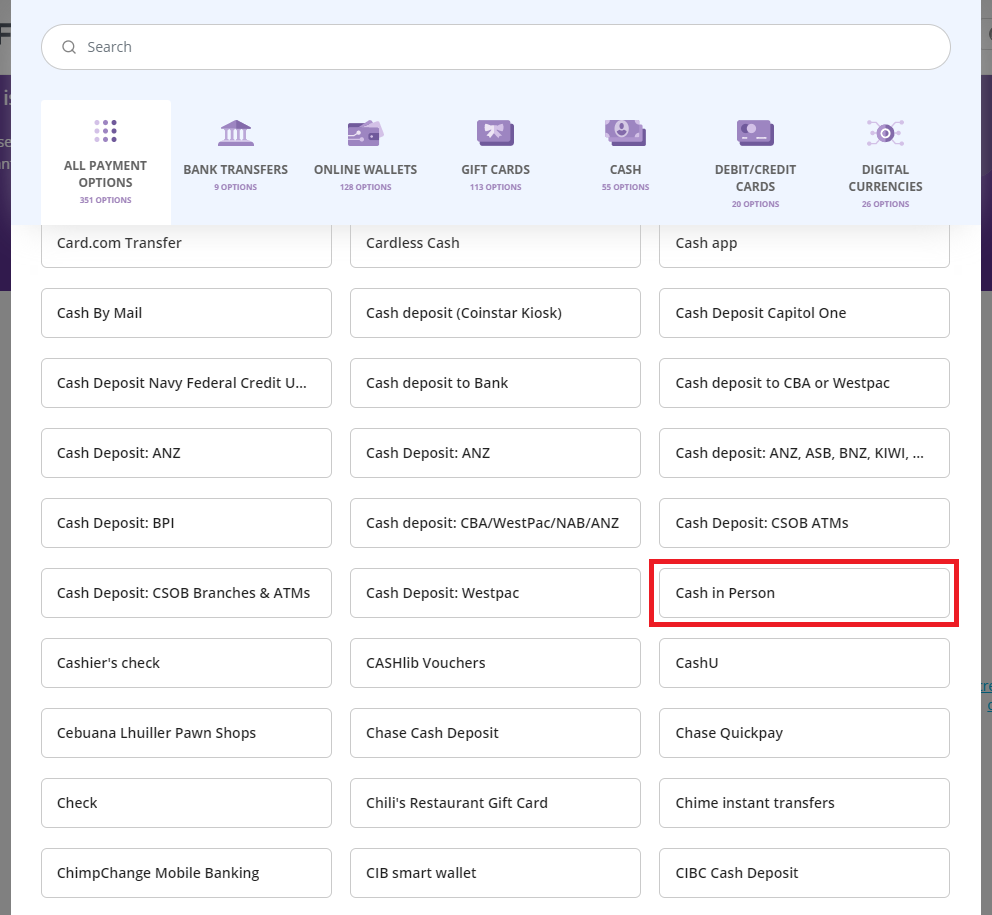Select Cash By Mail option

(186, 313)
